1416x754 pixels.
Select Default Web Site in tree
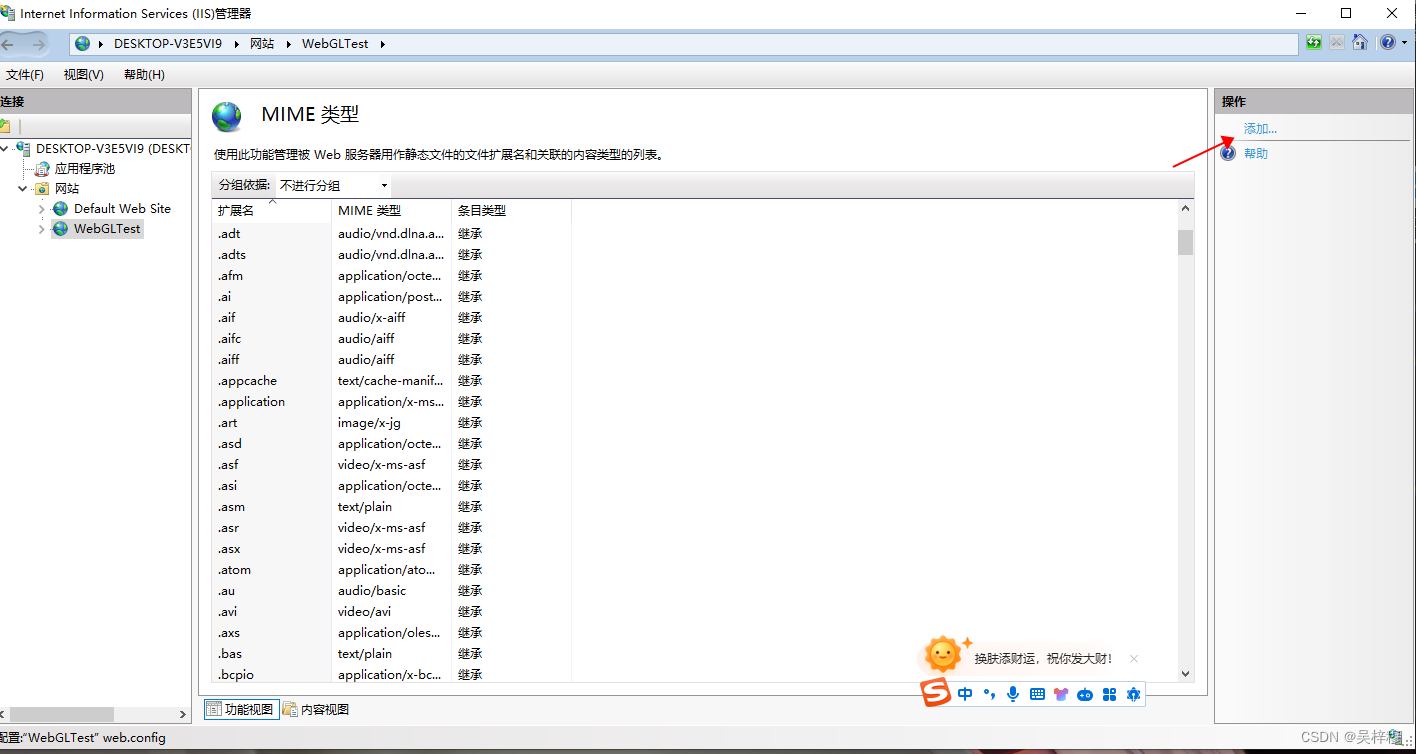point(122,209)
